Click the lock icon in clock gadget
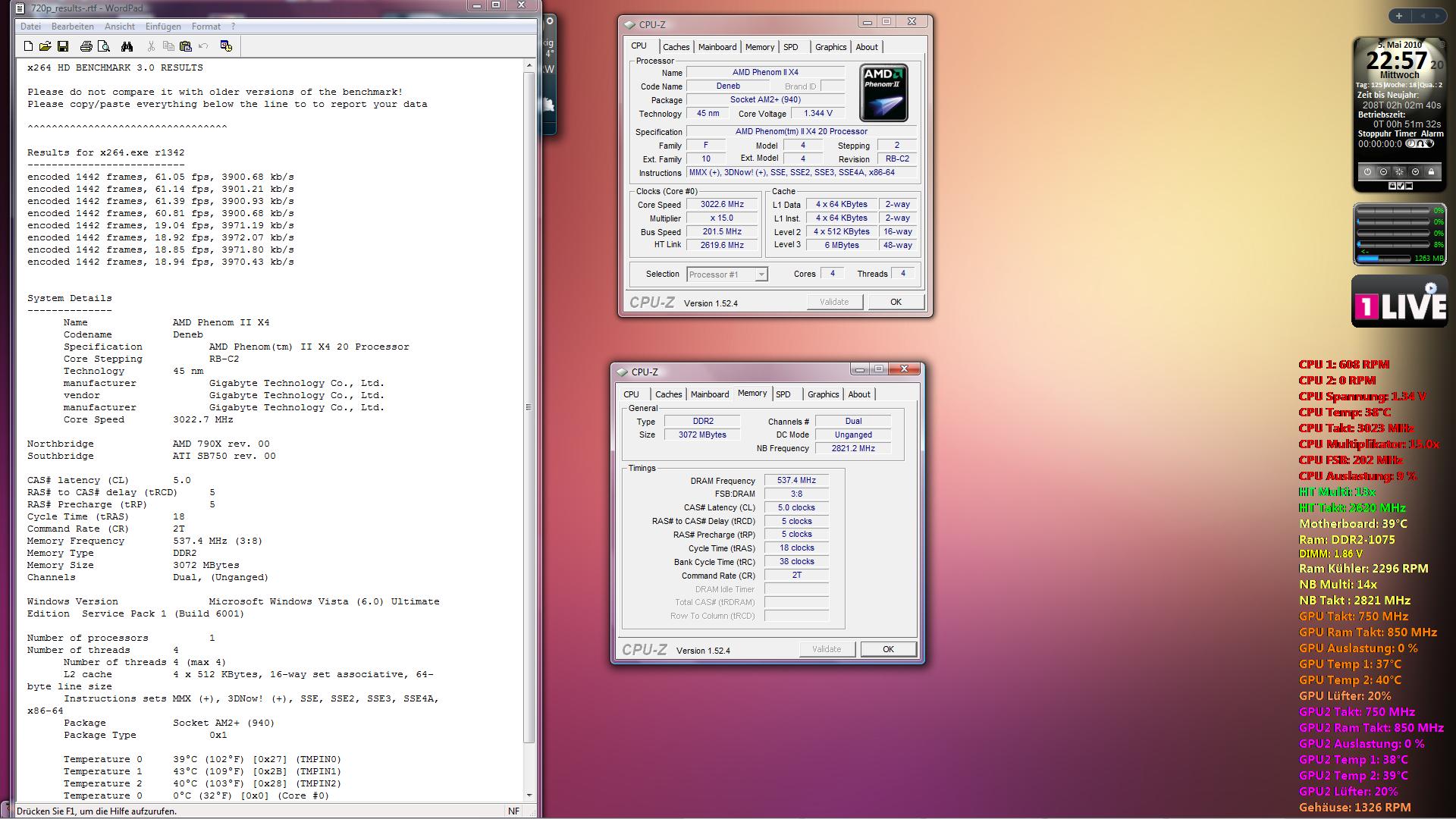 click(1431, 172)
